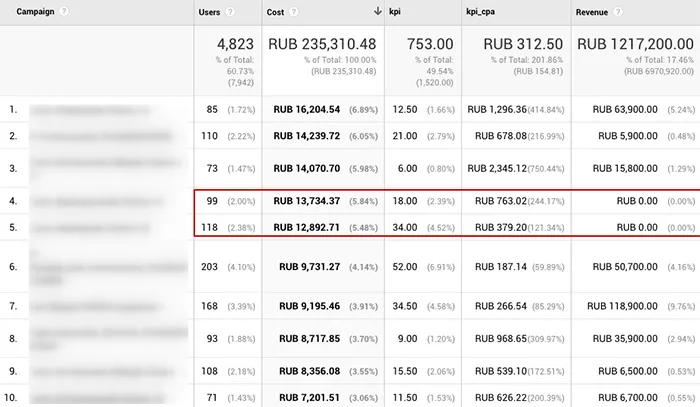This screenshot has width=700, height=407.
Task: Click cost cell RUB 9,195.46
Action: tap(309, 306)
